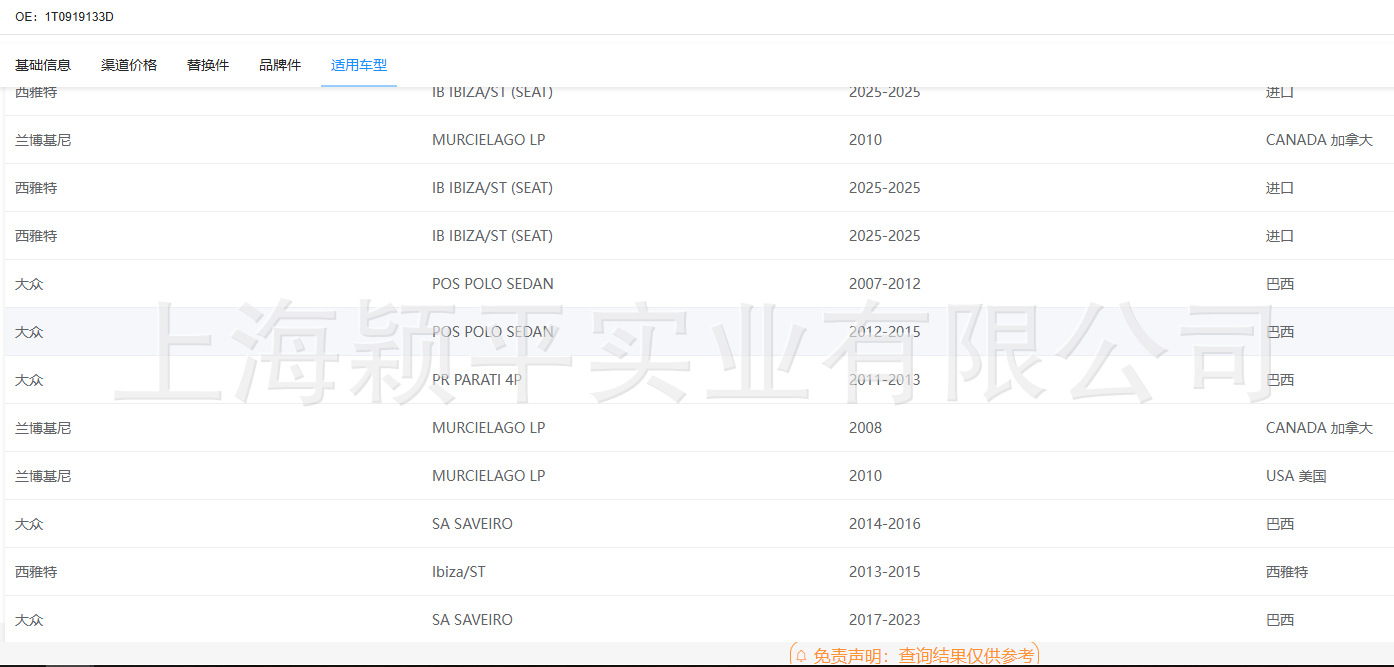Click the bell icon beside the disclaimer
Viewport: 1394px width, 667px height.
(x=801, y=656)
